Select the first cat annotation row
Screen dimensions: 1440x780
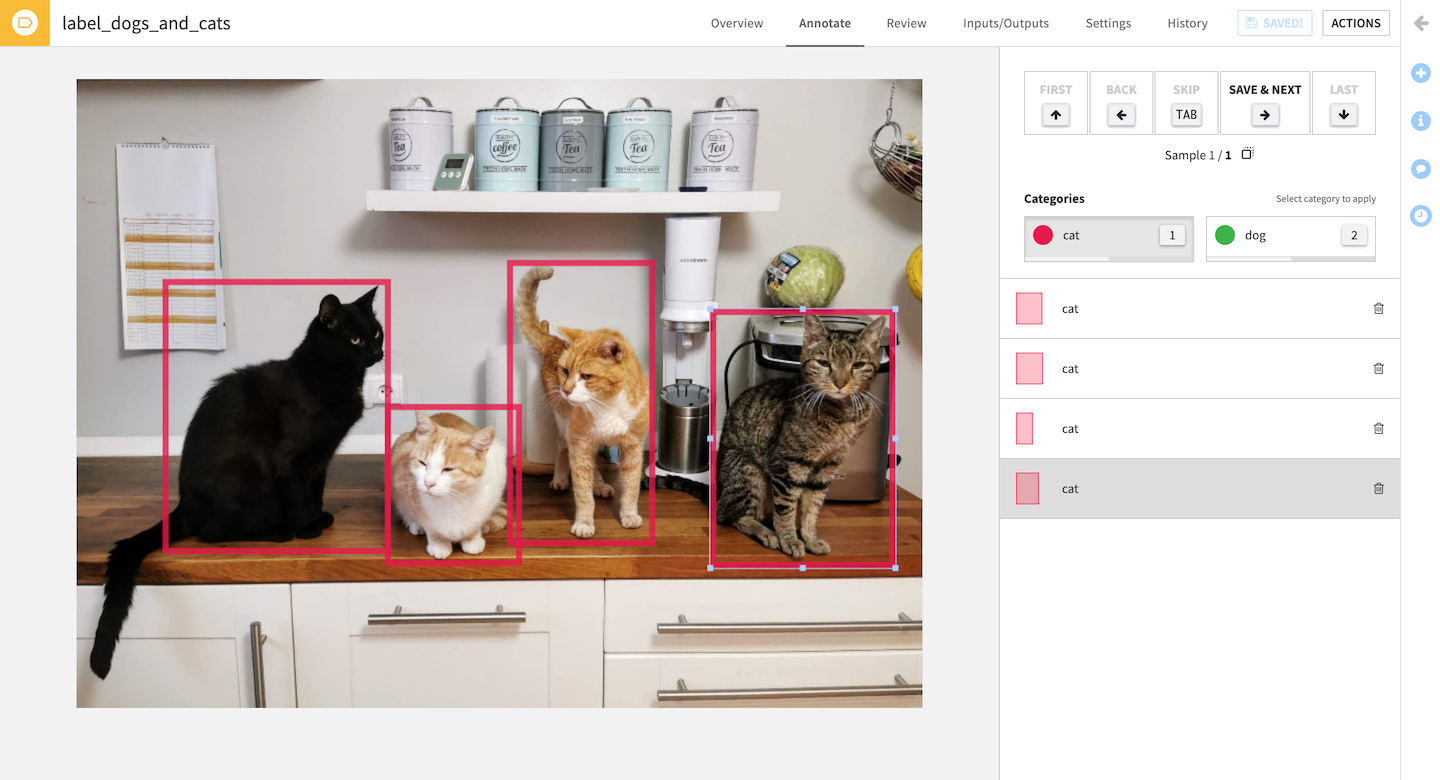[x=1200, y=309]
